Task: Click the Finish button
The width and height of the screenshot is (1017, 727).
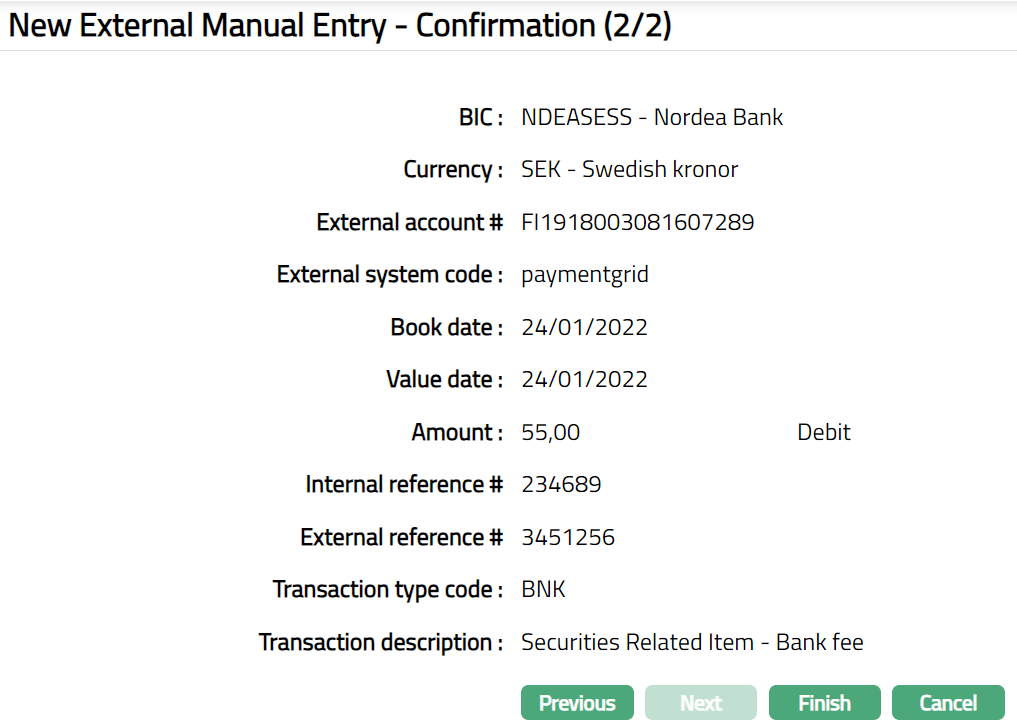Action: click(x=824, y=703)
